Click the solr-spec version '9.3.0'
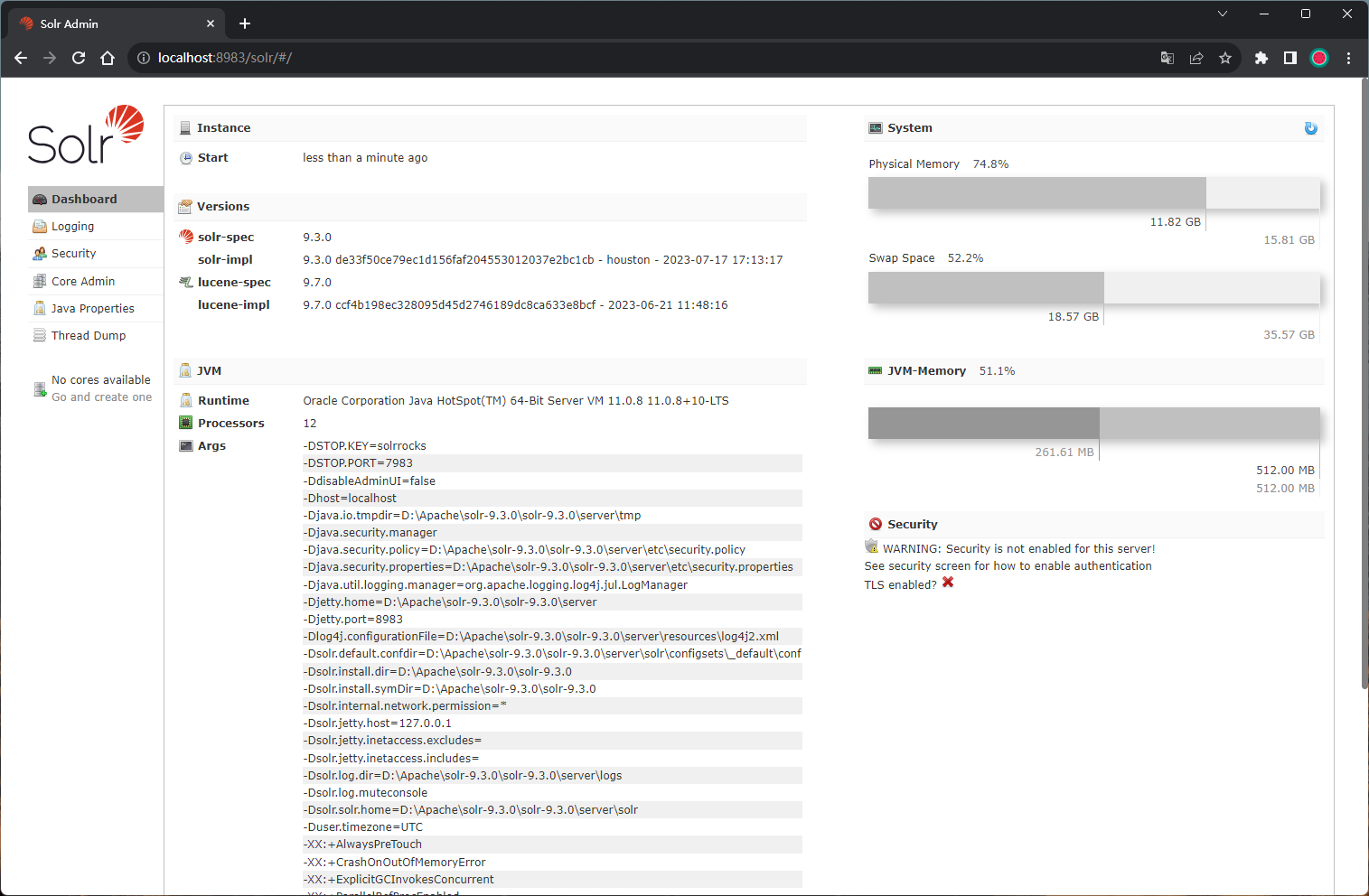 [x=317, y=238]
